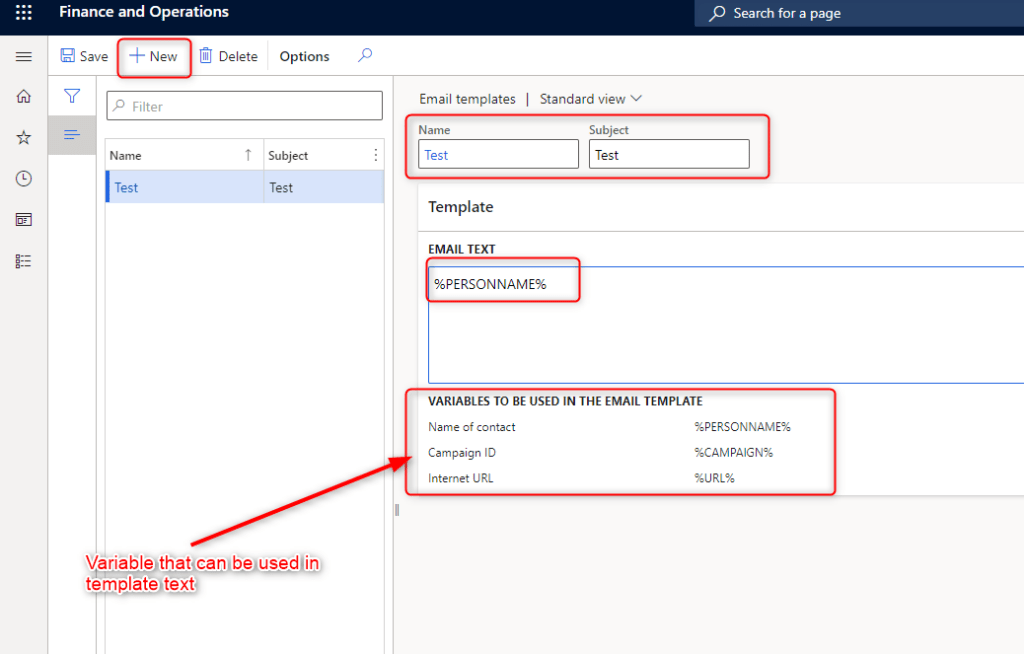Delete the selected template
The height and width of the screenshot is (654, 1024).
228,56
